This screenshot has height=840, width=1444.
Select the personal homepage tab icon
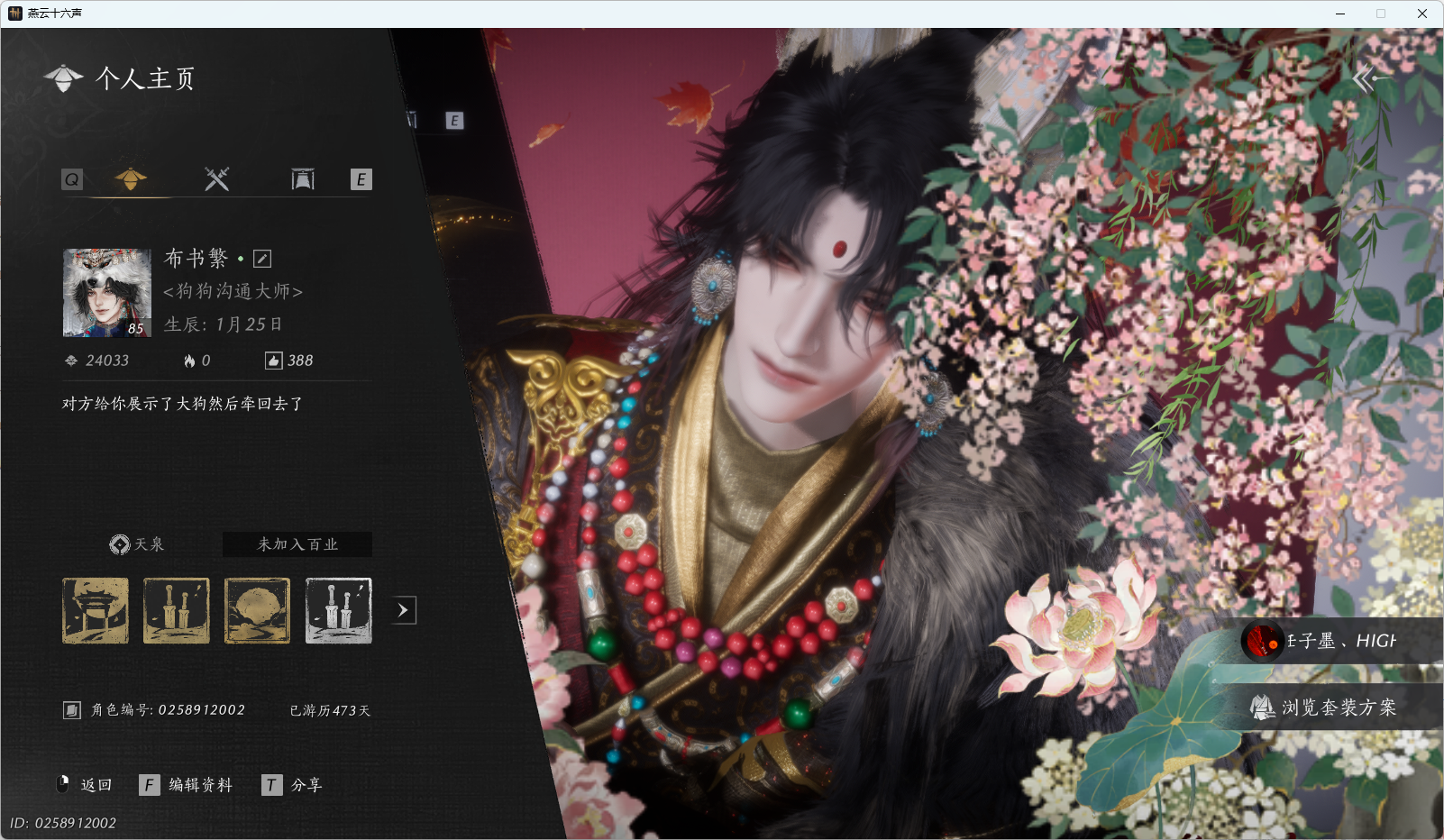(x=131, y=178)
